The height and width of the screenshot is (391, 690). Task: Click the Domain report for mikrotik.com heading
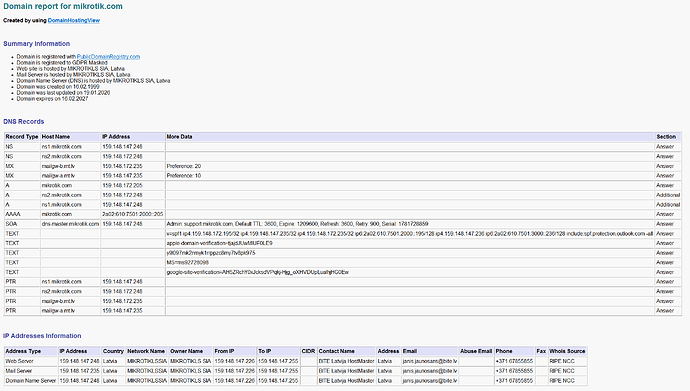point(63,7)
